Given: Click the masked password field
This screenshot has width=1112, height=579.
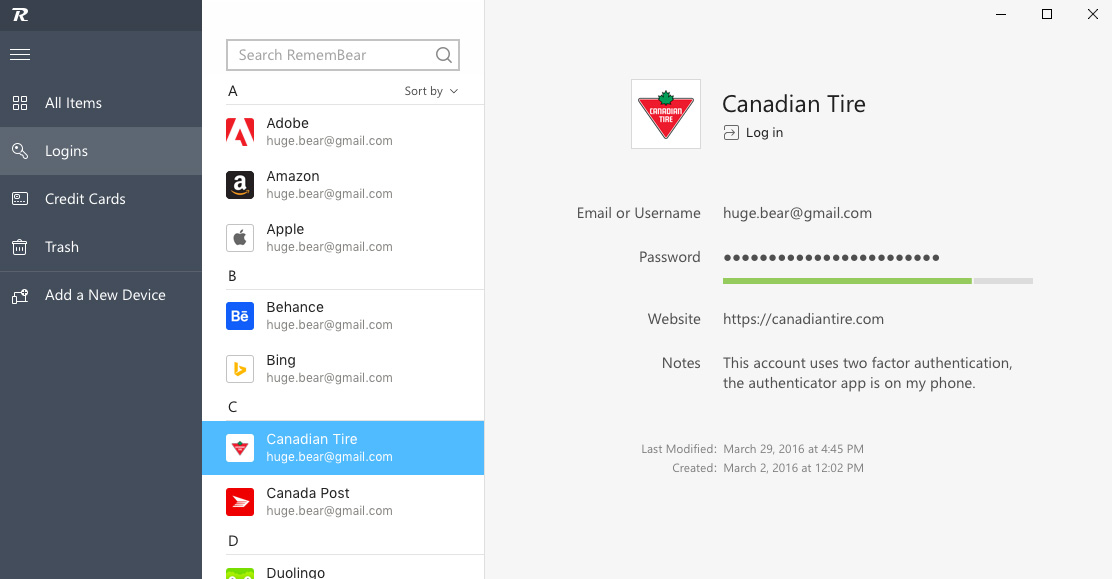Looking at the screenshot, I should (831, 258).
